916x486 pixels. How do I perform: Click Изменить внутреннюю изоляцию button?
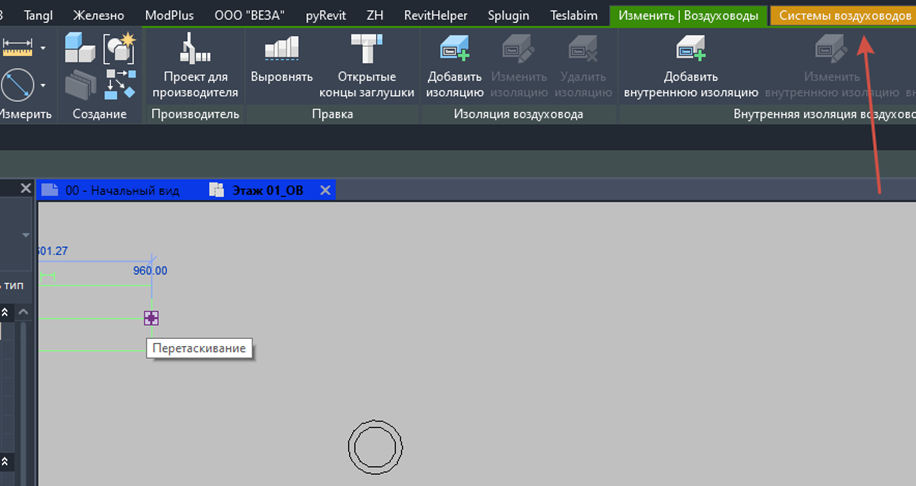click(831, 66)
